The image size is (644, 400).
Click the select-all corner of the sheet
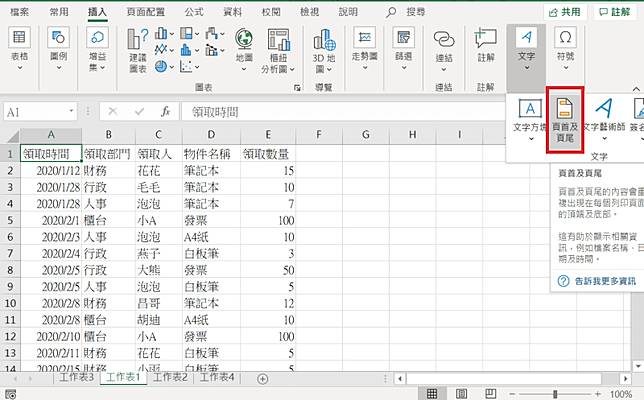(x=10, y=135)
